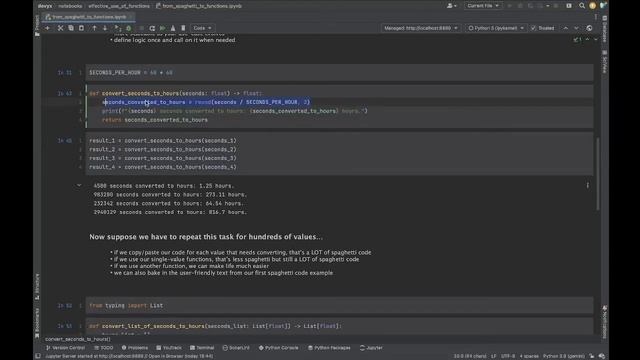
Task: Run all cells with double play icon
Action: [162, 28]
